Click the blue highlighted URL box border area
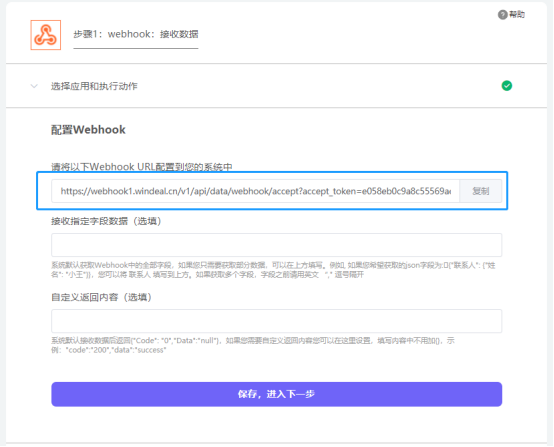Image resolution: width=554 pixels, height=447 pixels. [x=272, y=191]
